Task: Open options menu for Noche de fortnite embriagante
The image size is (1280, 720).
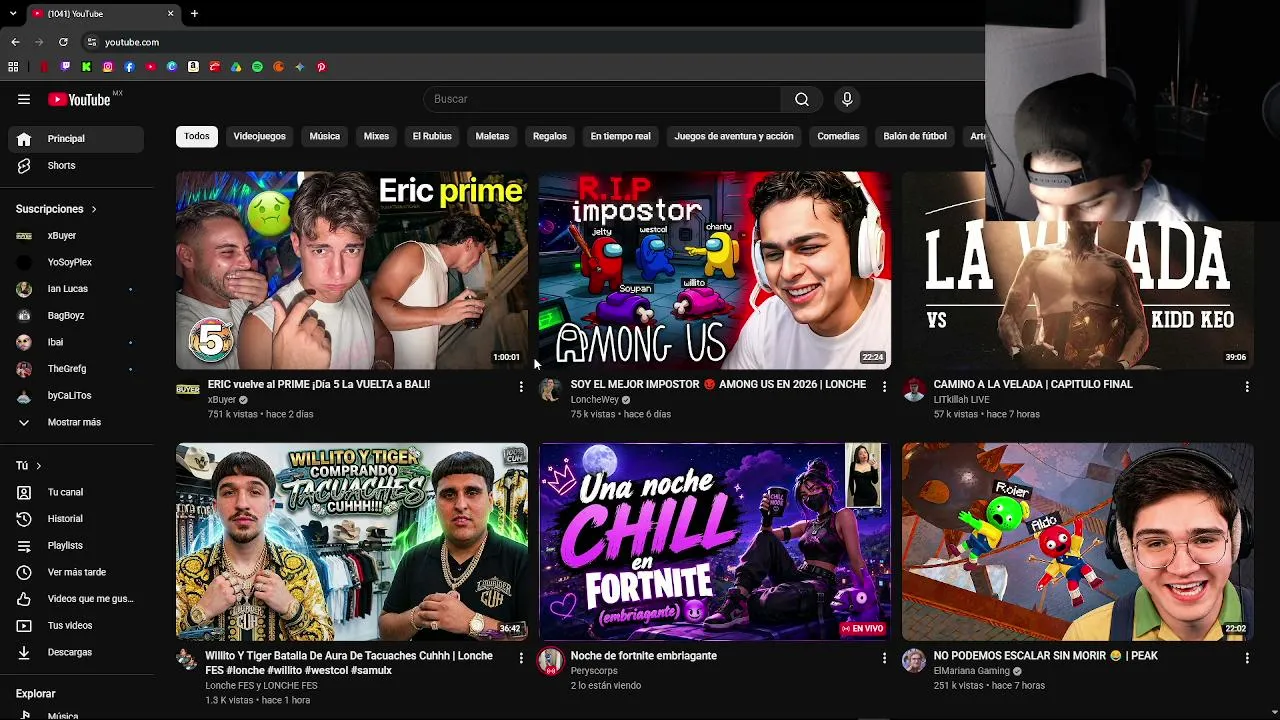Action: pyautogui.click(x=884, y=658)
